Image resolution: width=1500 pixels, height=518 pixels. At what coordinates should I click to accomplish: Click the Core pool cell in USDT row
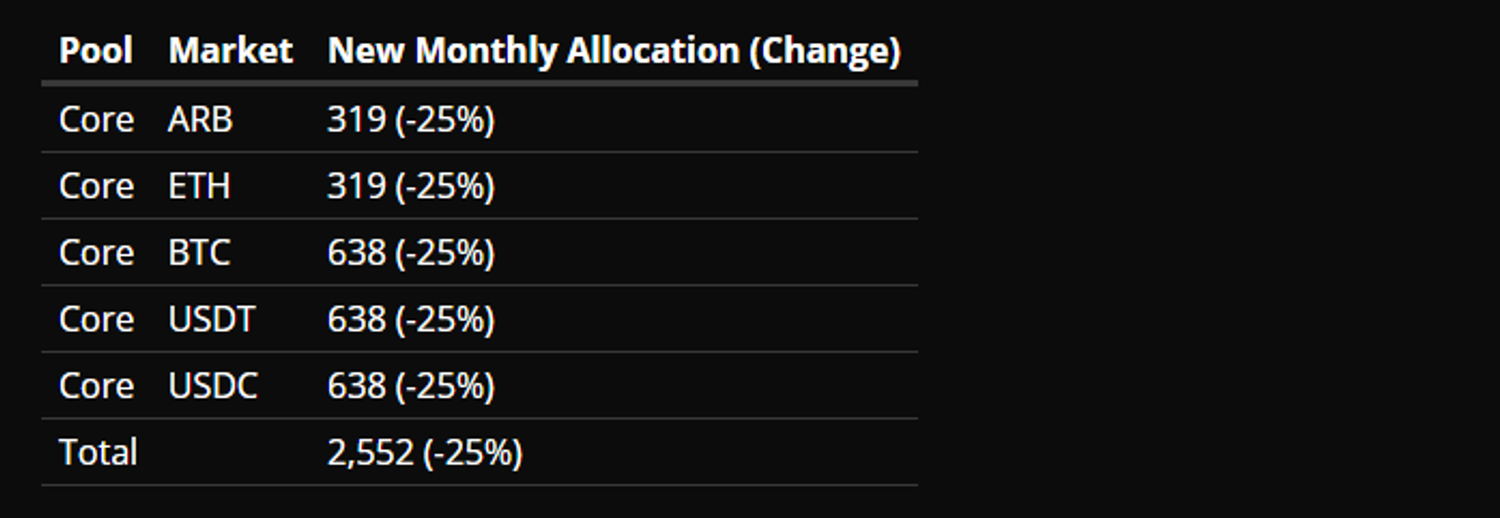(96, 319)
